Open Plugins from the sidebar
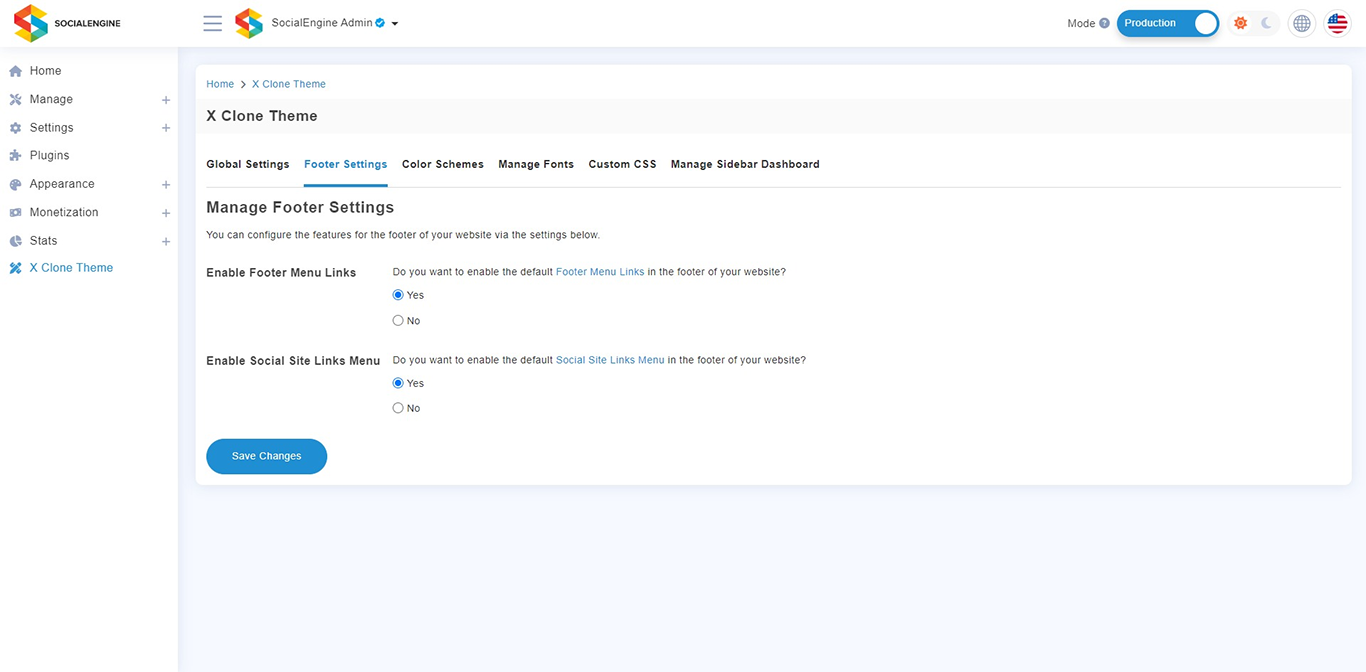The height and width of the screenshot is (672, 1366). click(x=49, y=155)
